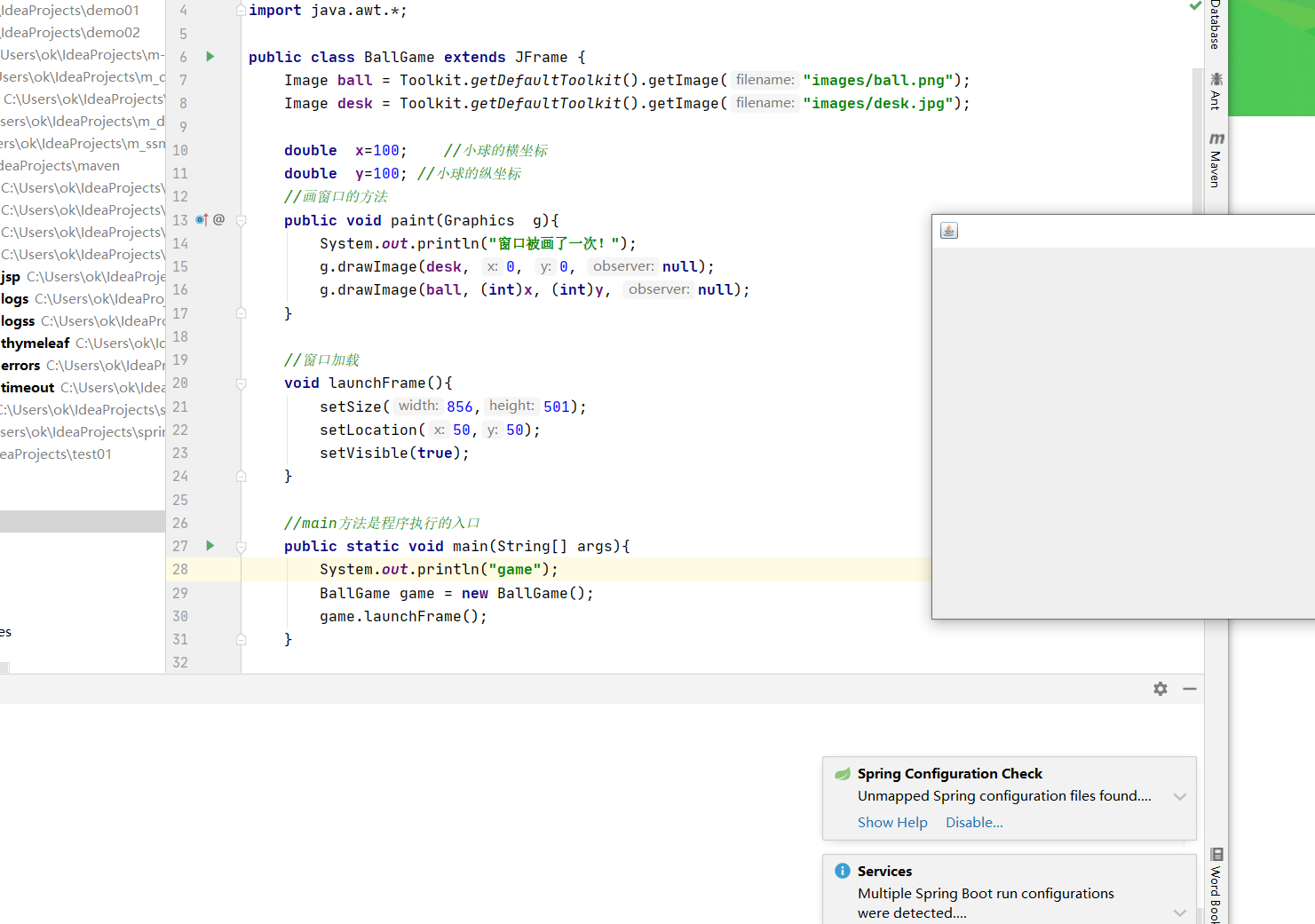Click the launchFrame method name on line 20
The height and width of the screenshot is (924, 1315).
pos(377,383)
